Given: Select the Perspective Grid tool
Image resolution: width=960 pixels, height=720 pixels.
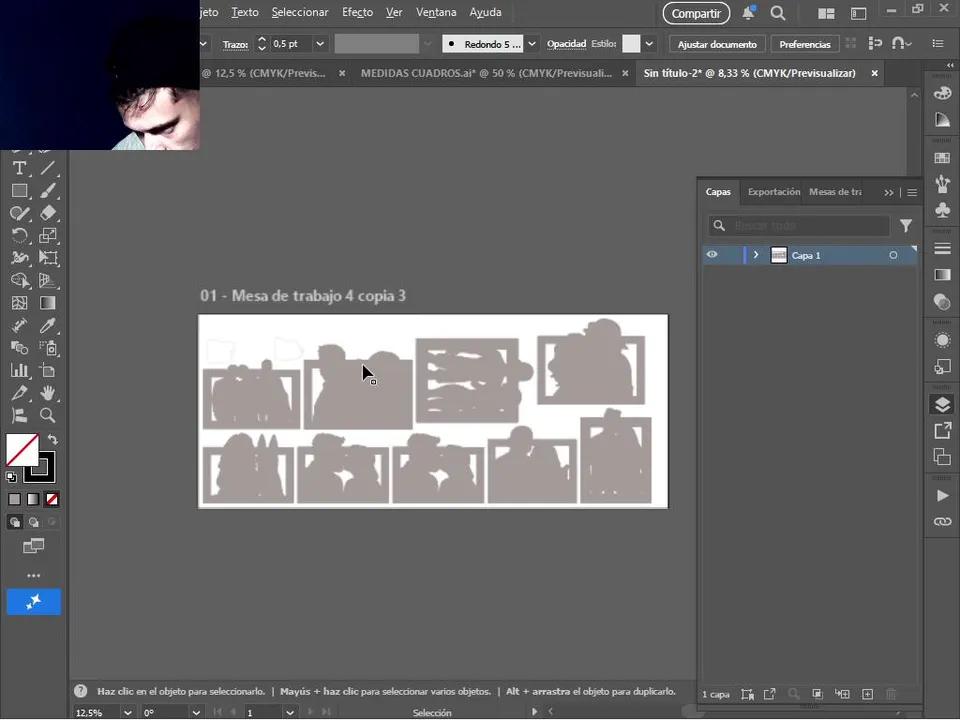Looking at the screenshot, I should (48, 280).
